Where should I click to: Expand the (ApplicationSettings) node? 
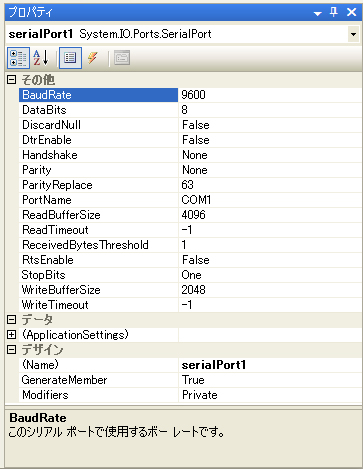(x=11, y=335)
